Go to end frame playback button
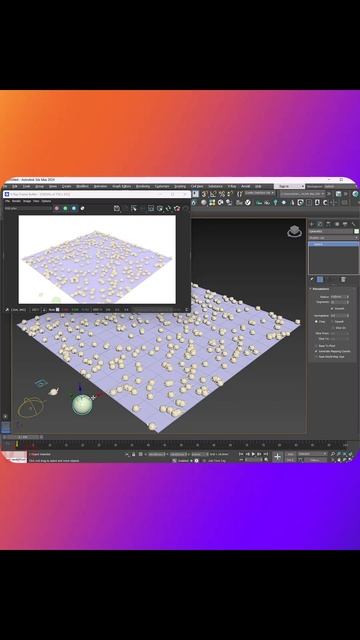The height and width of the screenshot is (640, 360). click(x=265, y=454)
